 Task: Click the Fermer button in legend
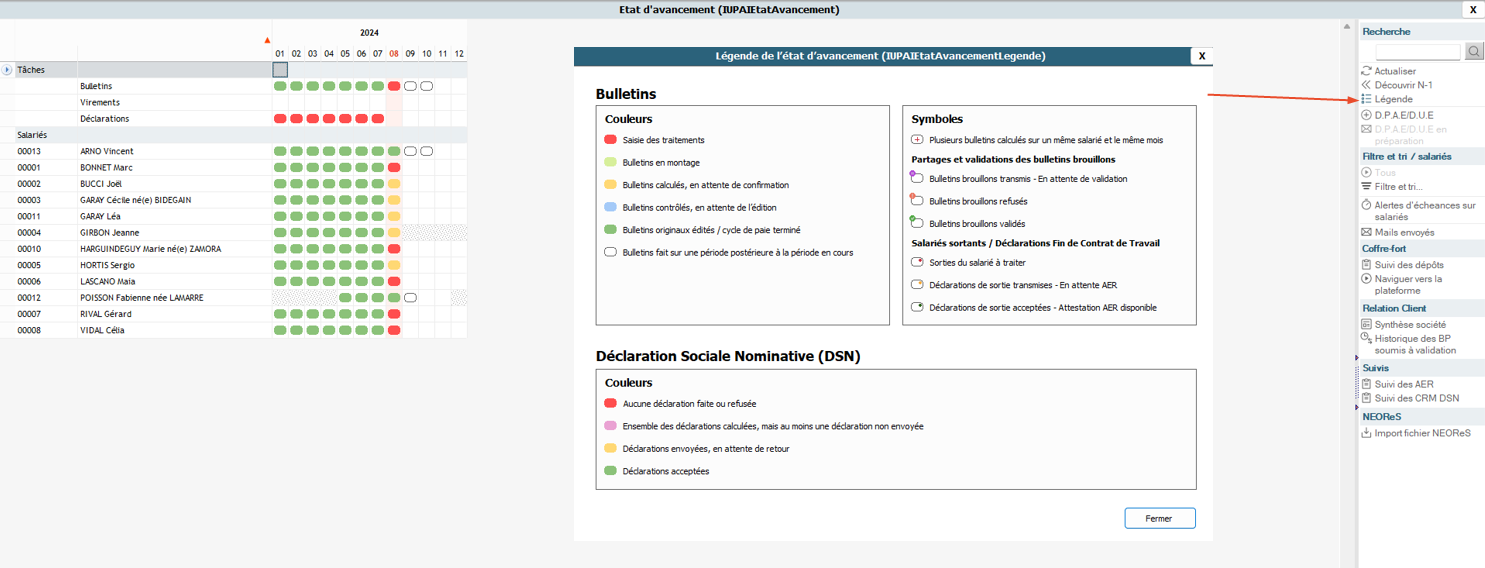1159,518
